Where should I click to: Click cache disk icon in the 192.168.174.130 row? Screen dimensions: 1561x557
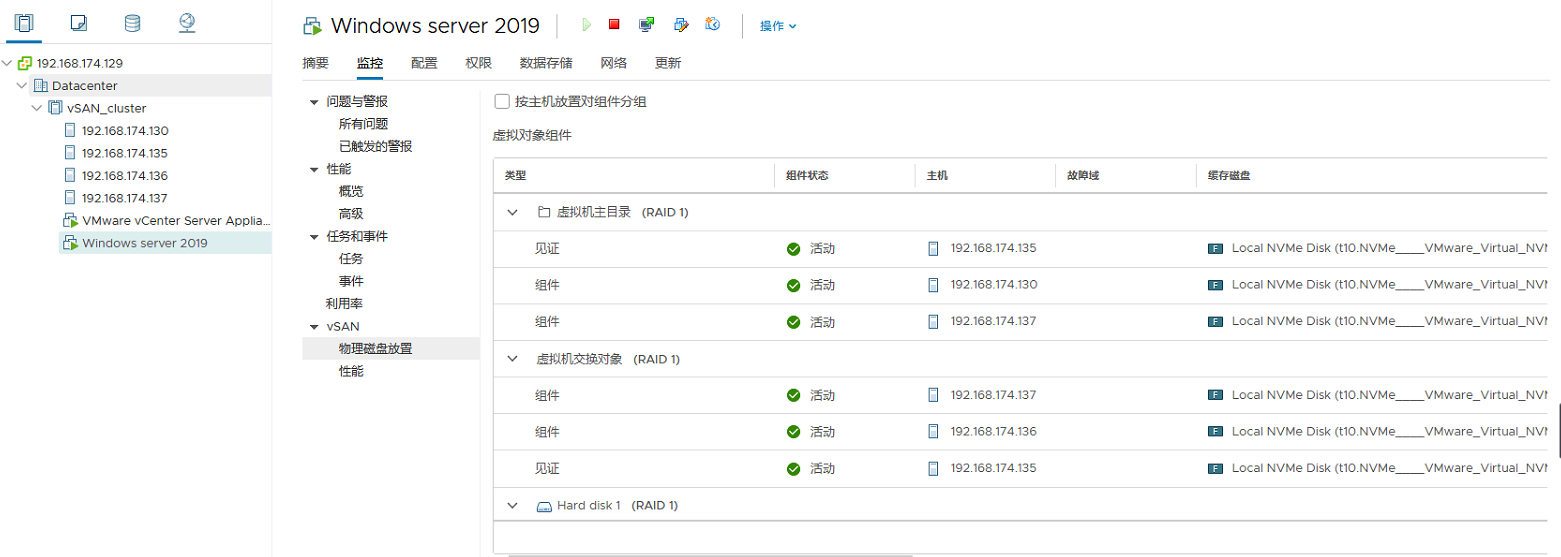1216,285
